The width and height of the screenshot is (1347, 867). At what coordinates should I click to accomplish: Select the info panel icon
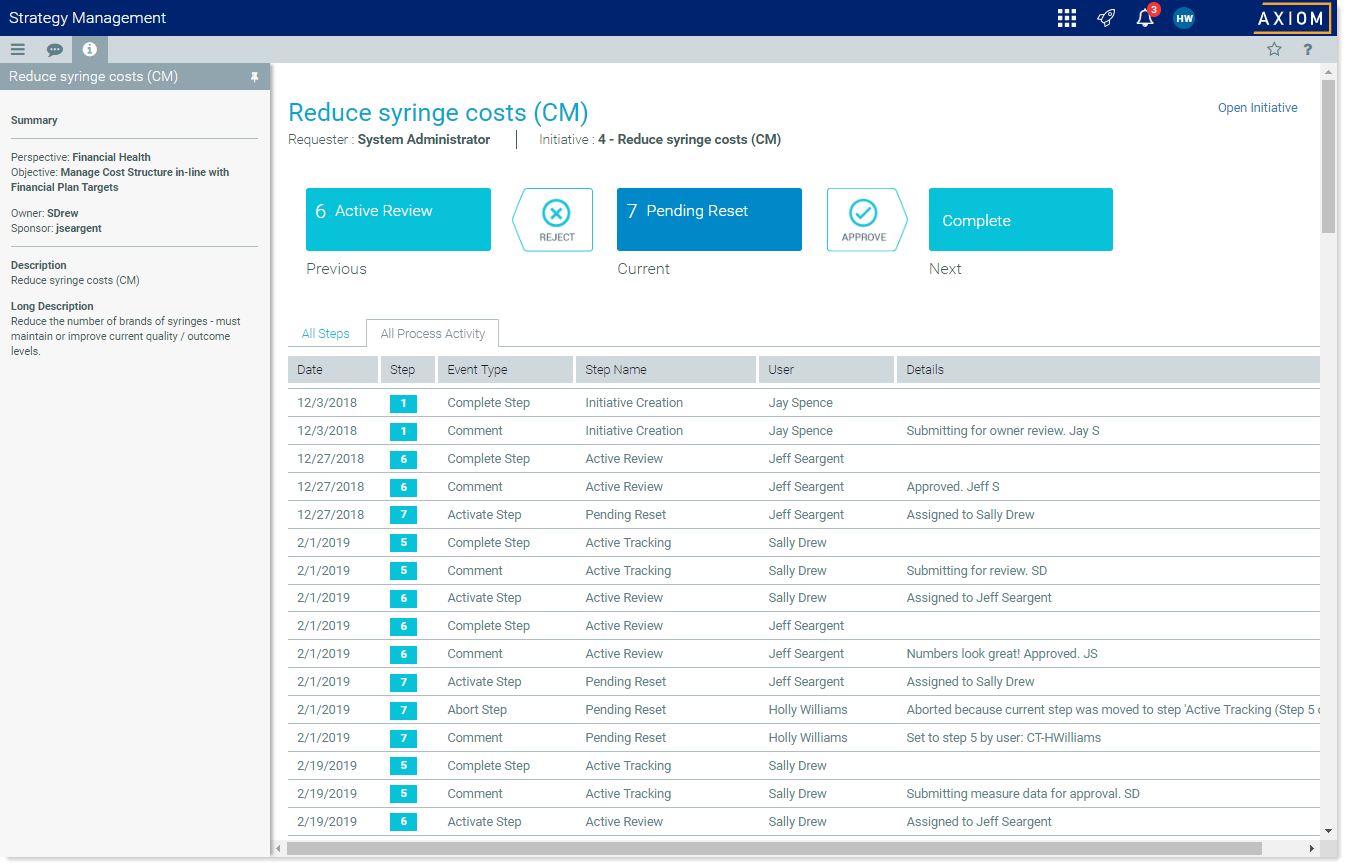tap(90, 49)
